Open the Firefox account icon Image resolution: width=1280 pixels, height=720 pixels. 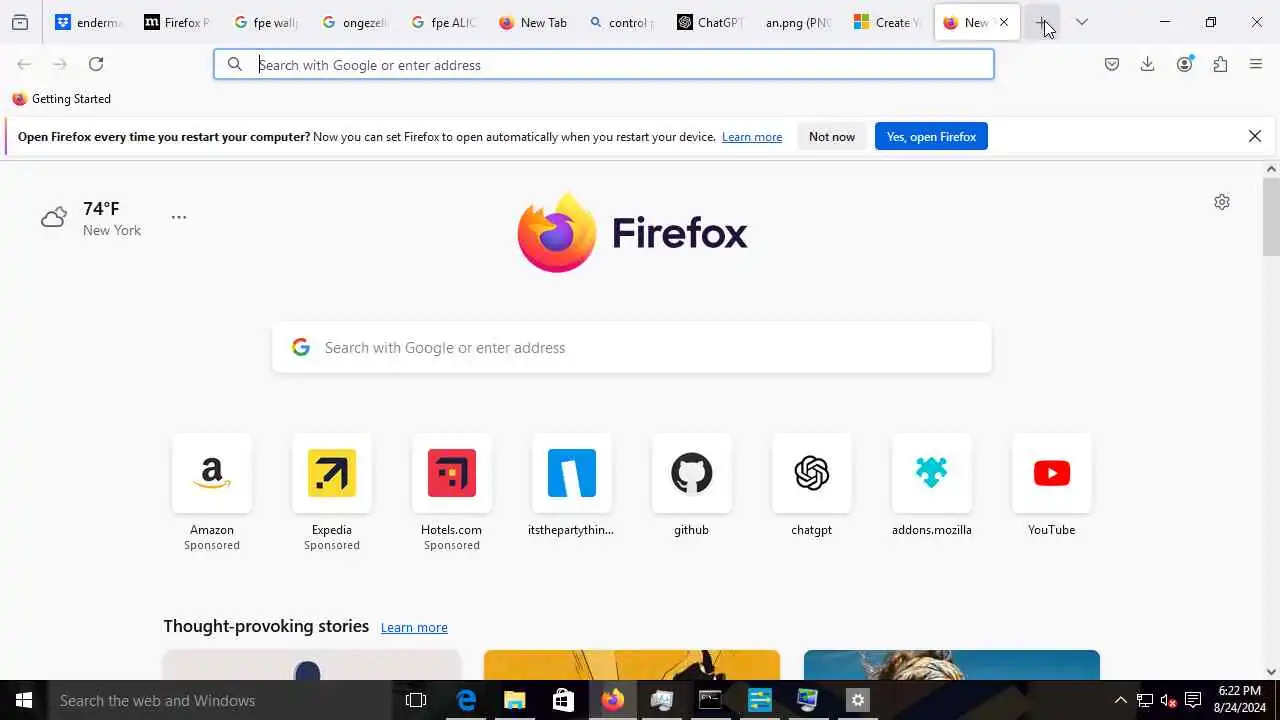click(1185, 64)
